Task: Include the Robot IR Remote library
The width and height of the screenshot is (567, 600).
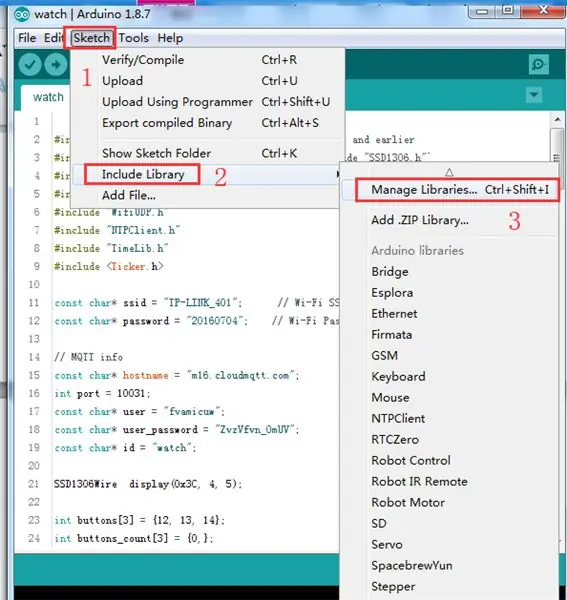Action: pyautogui.click(x=419, y=481)
